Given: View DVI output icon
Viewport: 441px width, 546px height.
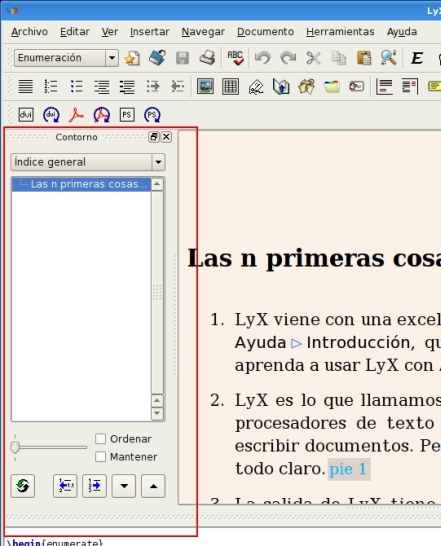Looking at the screenshot, I should [x=26, y=115].
